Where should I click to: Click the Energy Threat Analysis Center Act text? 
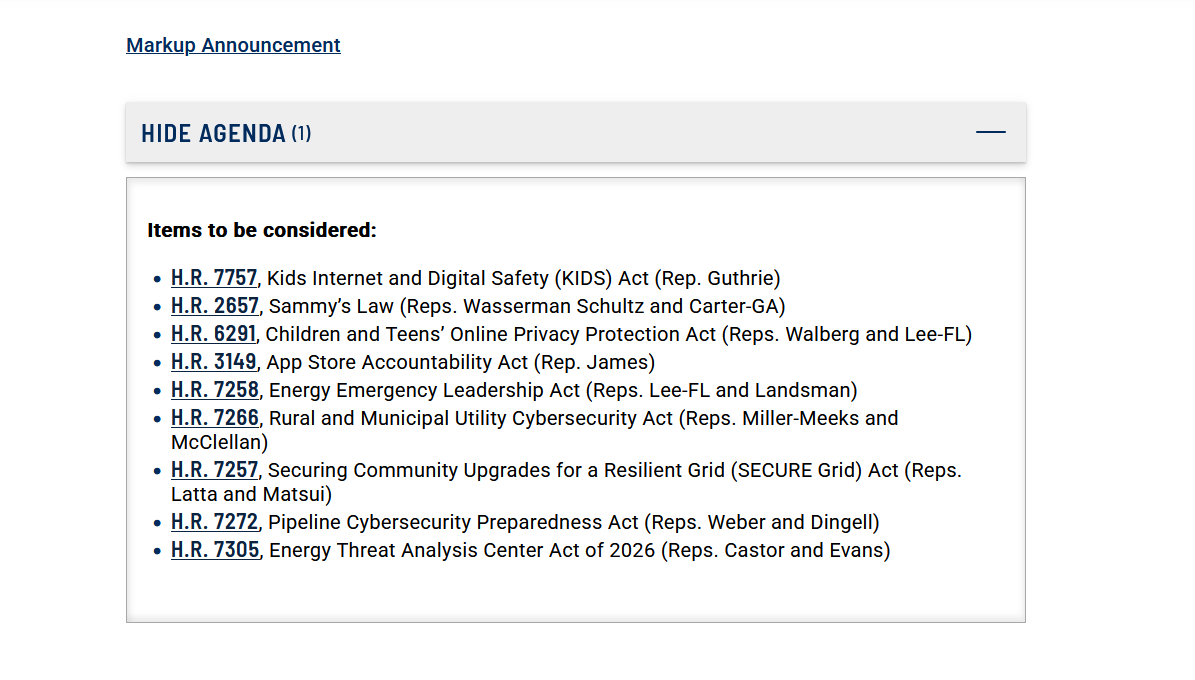pos(462,550)
